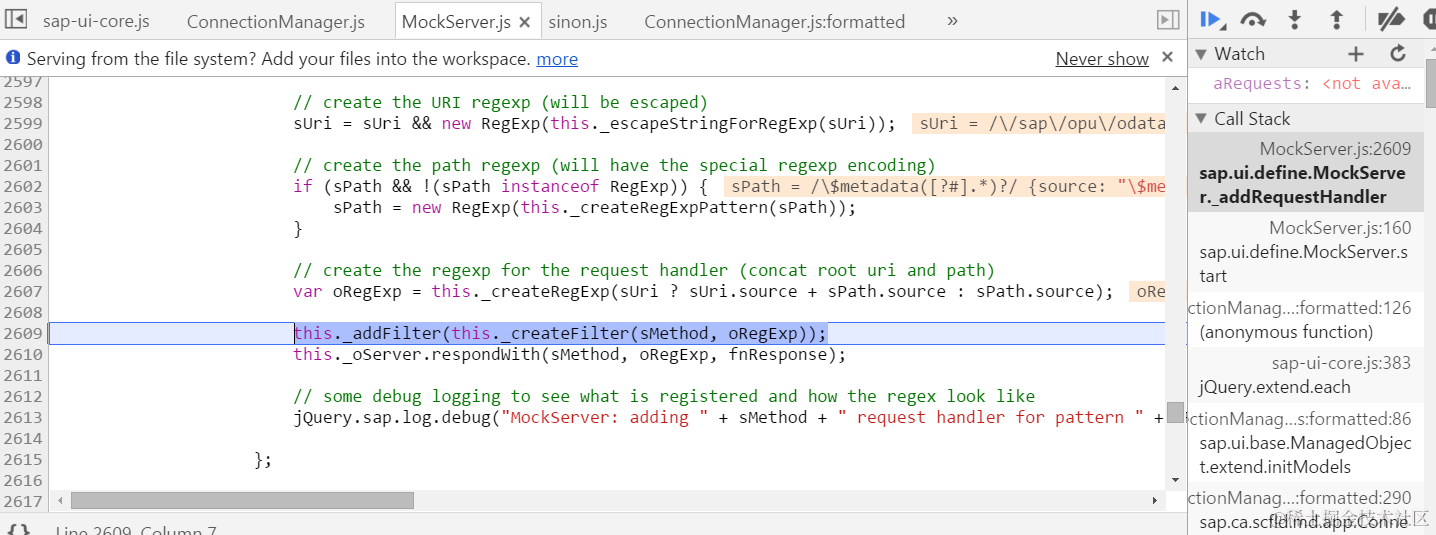
Task: Select the MockServer.start call stack frame
Action: tap(1305, 252)
